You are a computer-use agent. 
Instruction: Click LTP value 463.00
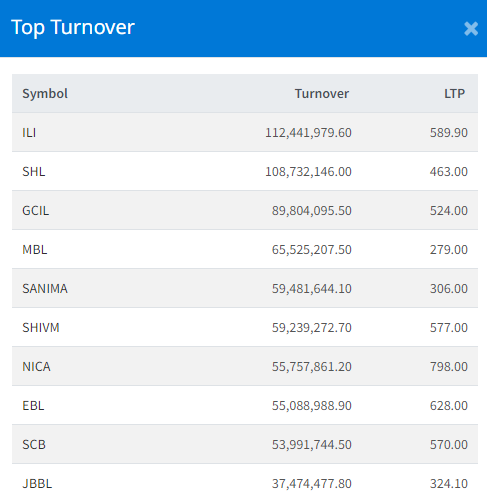point(449,172)
